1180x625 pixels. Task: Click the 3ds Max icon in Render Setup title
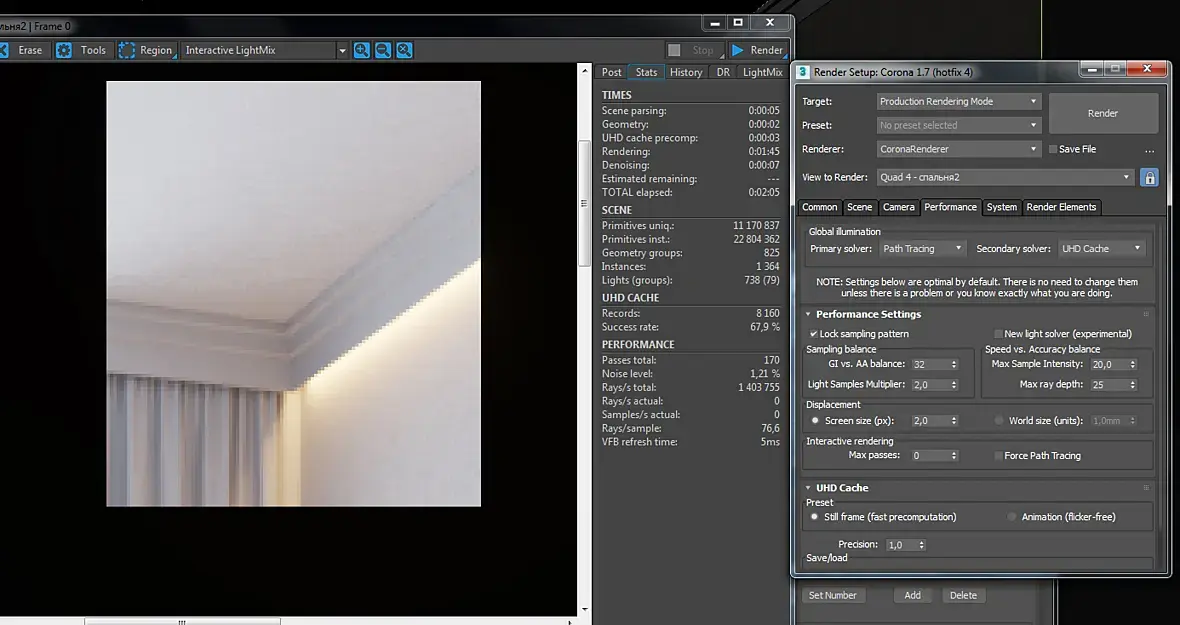(803, 72)
